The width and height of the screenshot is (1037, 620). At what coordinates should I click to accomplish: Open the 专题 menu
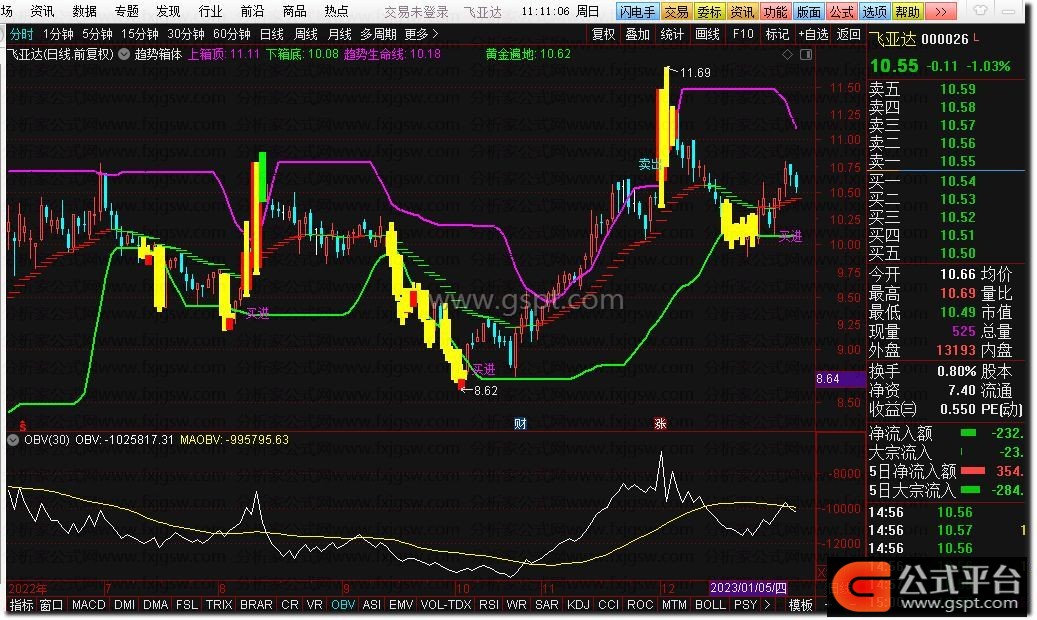coord(126,11)
